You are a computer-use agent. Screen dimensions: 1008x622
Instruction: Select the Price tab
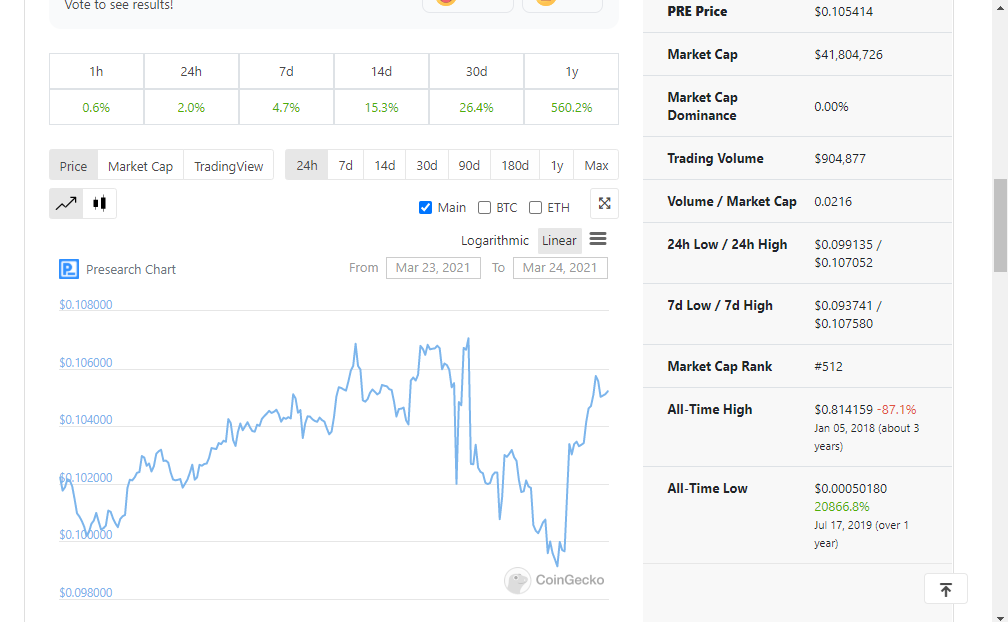(x=73, y=166)
